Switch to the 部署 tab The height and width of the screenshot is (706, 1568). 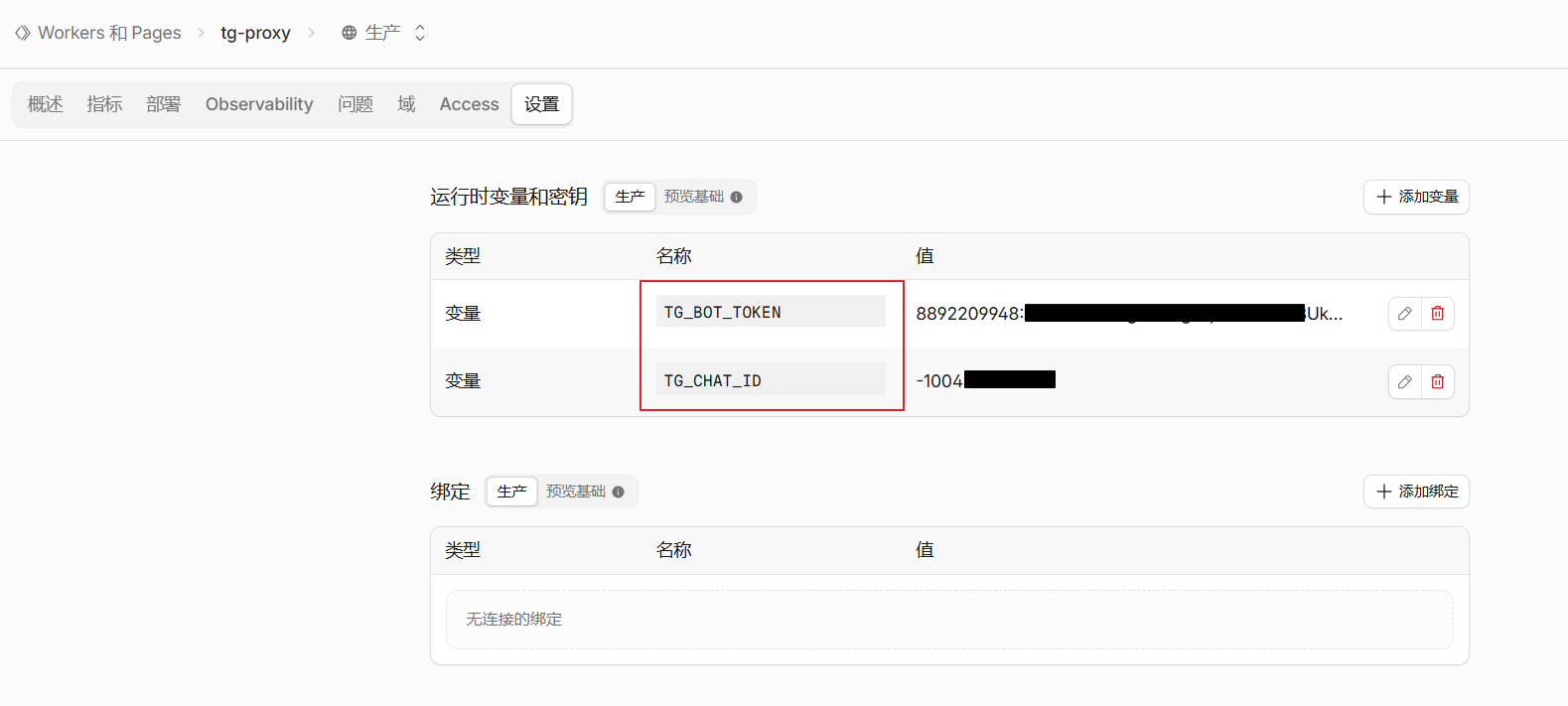[163, 104]
